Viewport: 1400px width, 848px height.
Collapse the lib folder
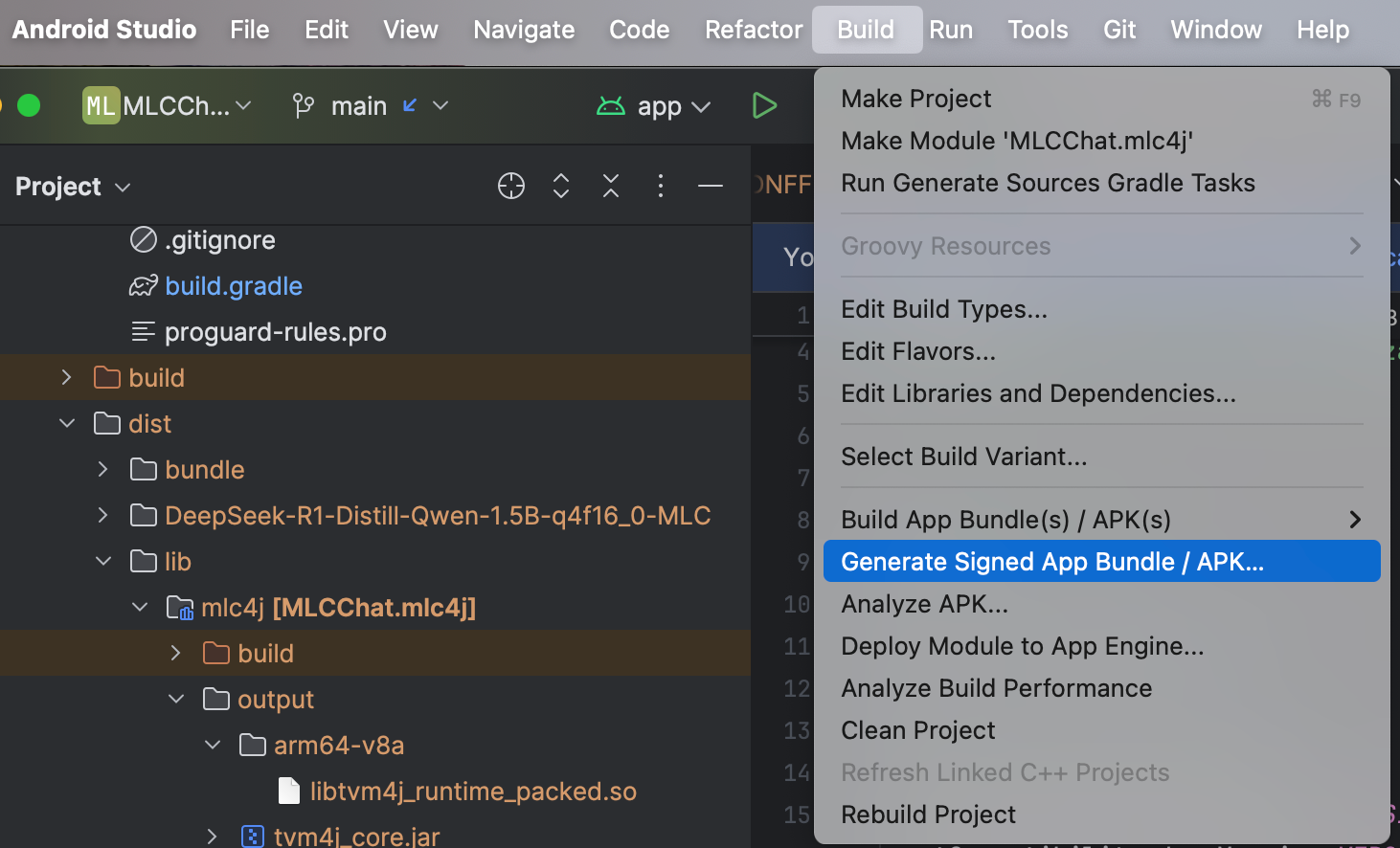click(x=102, y=561)
